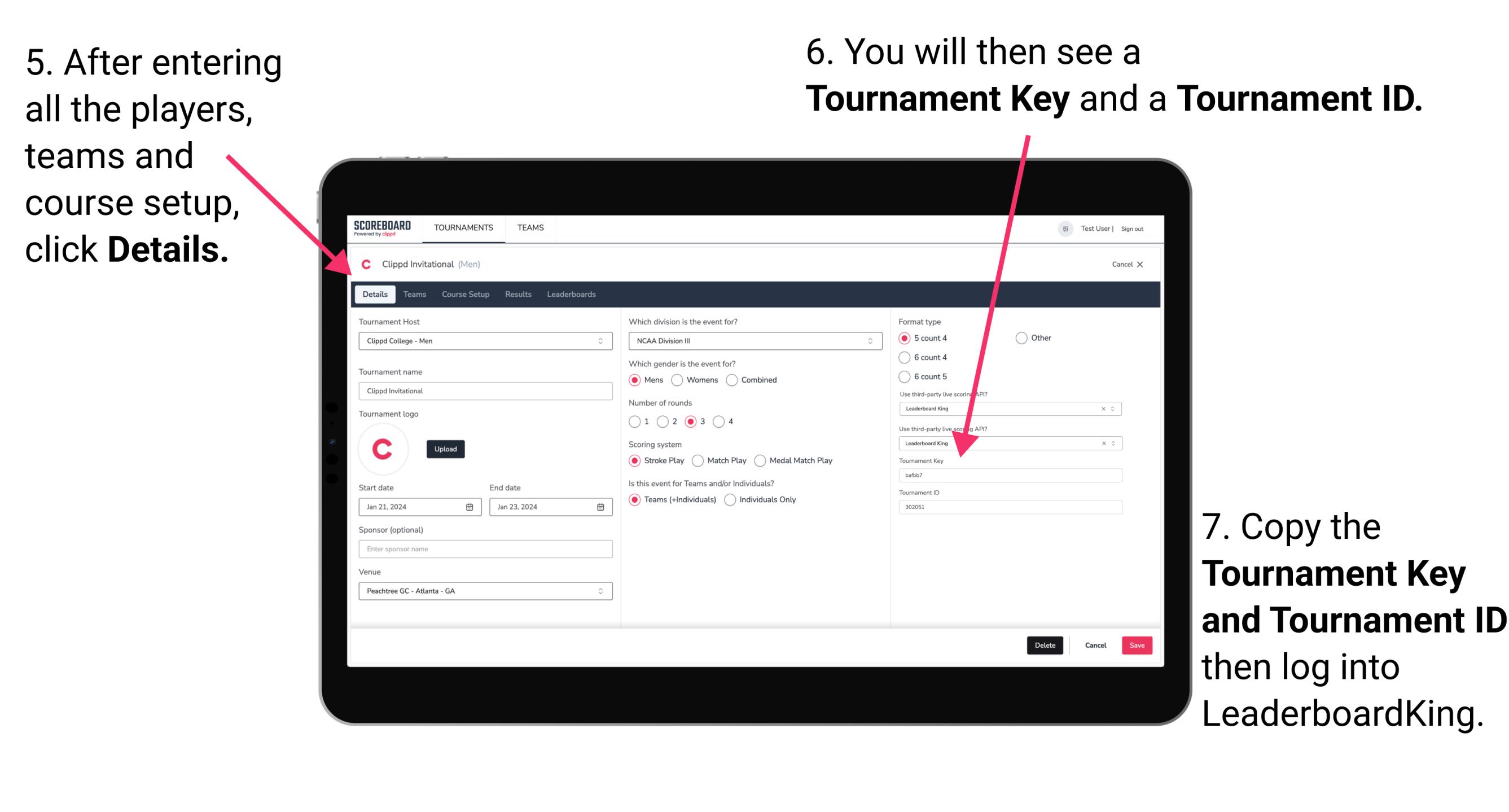Screen dimensions: 1509x812
Task: Click the Sign out link
Action: pos(1140,228)
